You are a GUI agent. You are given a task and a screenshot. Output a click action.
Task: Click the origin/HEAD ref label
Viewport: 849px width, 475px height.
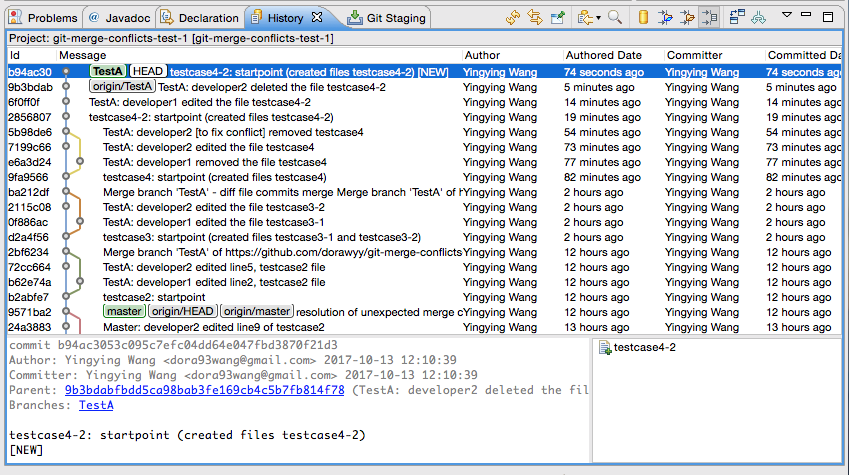[182, 311]
